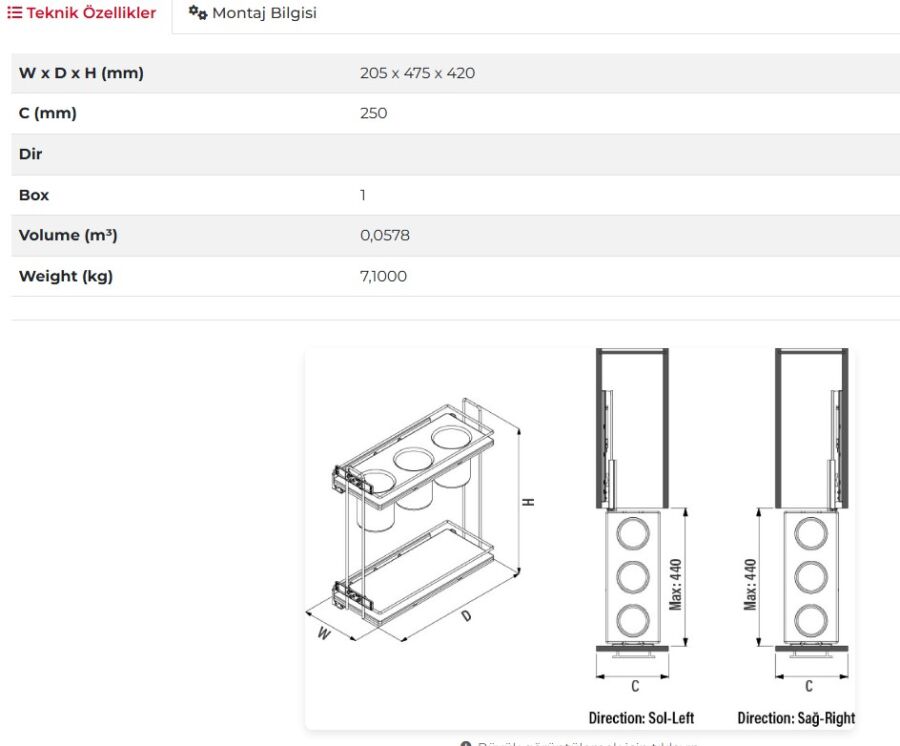Open the Teknik Özellikler tab

90,13
